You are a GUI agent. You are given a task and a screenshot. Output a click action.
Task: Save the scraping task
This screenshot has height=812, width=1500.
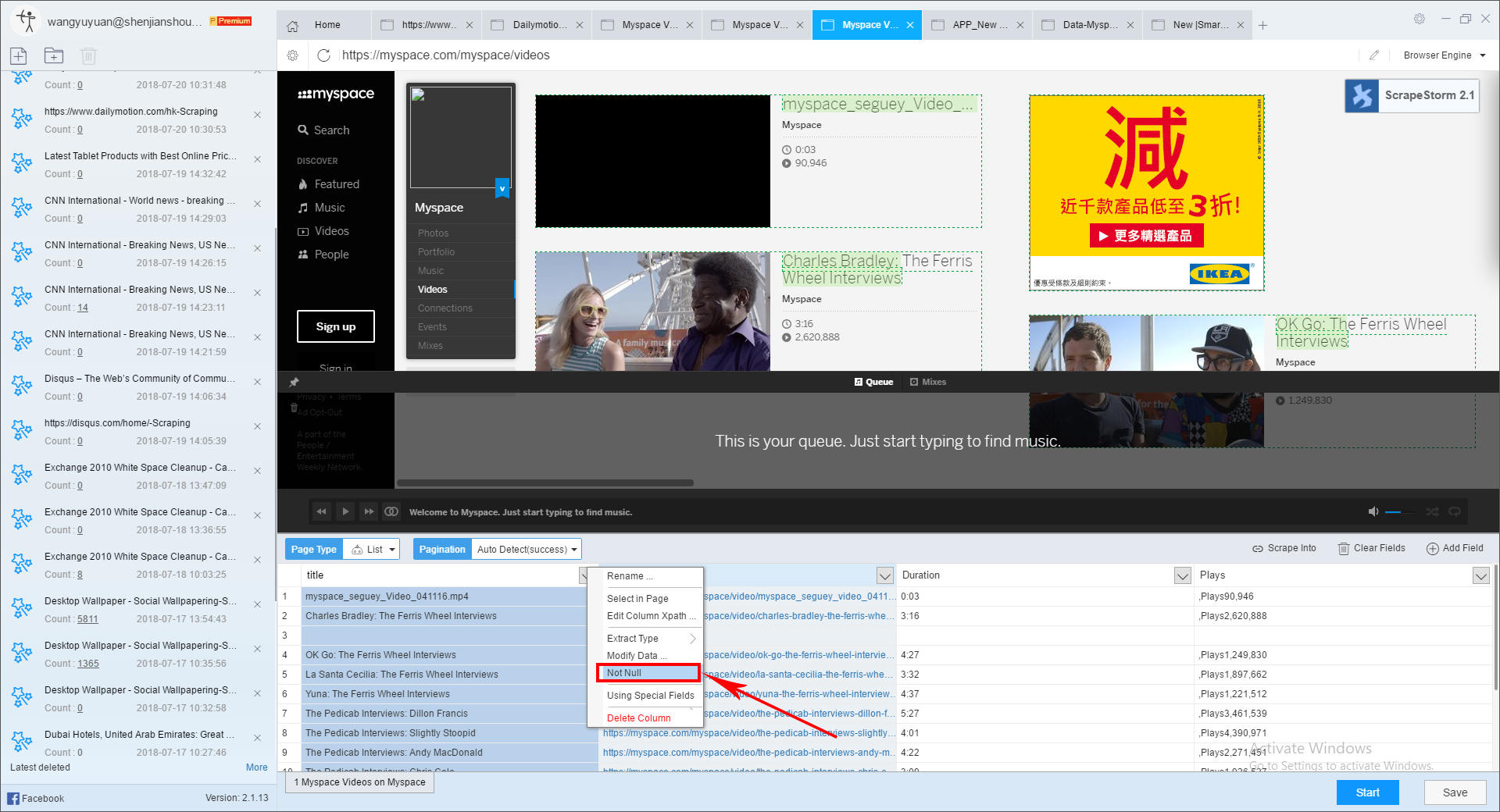click(1455, 792)
